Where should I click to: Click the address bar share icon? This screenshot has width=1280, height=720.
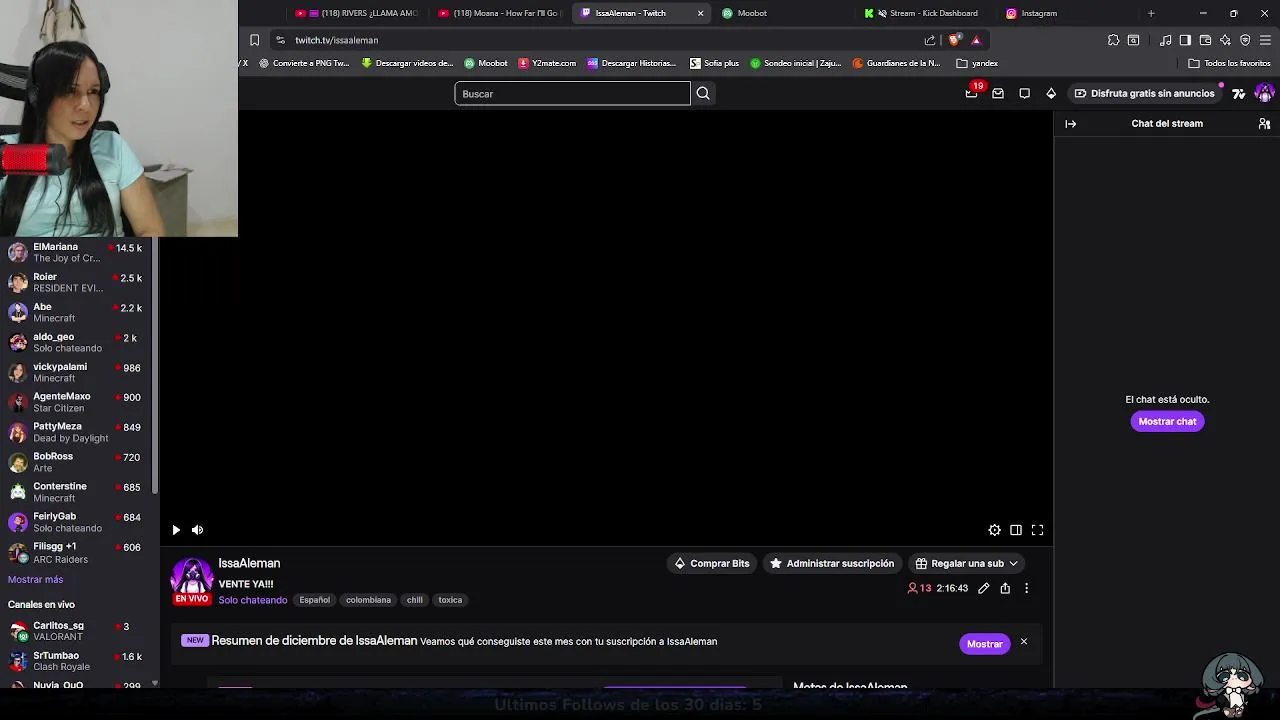click(x=930, y=40)
